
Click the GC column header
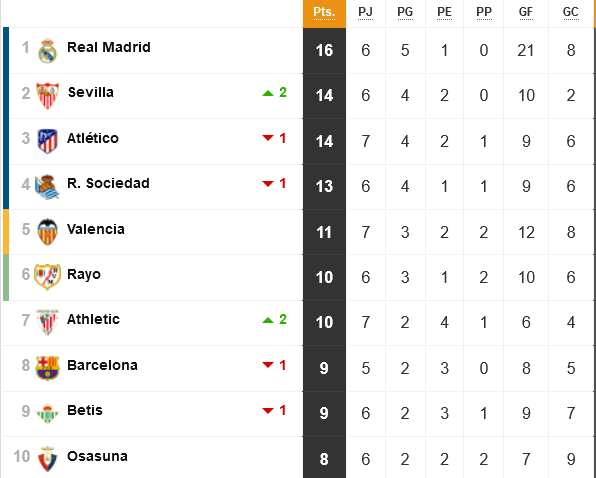tap(571, 12)
